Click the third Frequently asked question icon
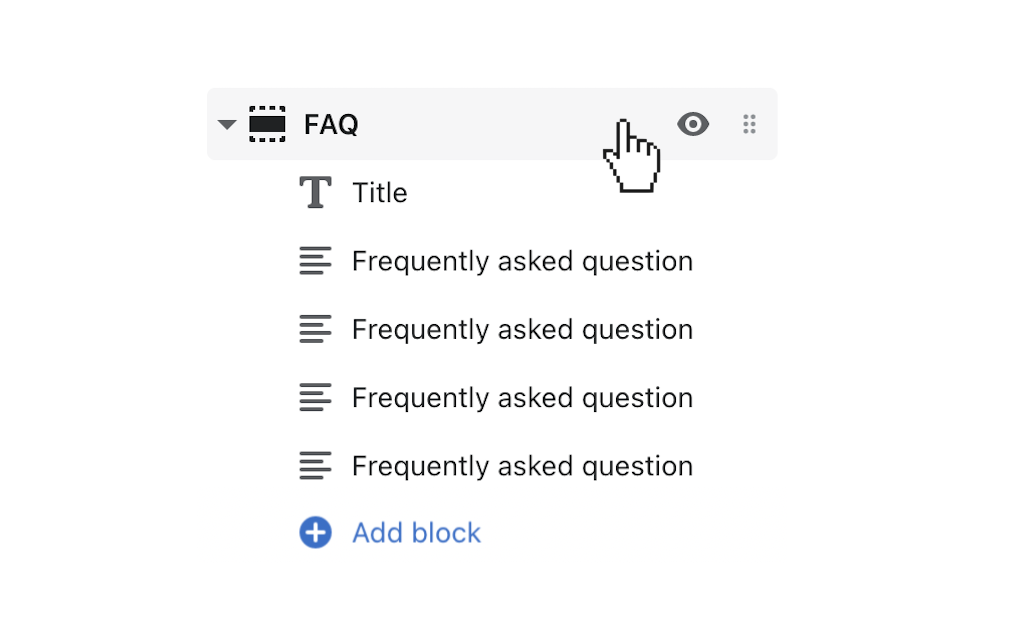Viewport: 1027px width, 643px height. point(314,397)
